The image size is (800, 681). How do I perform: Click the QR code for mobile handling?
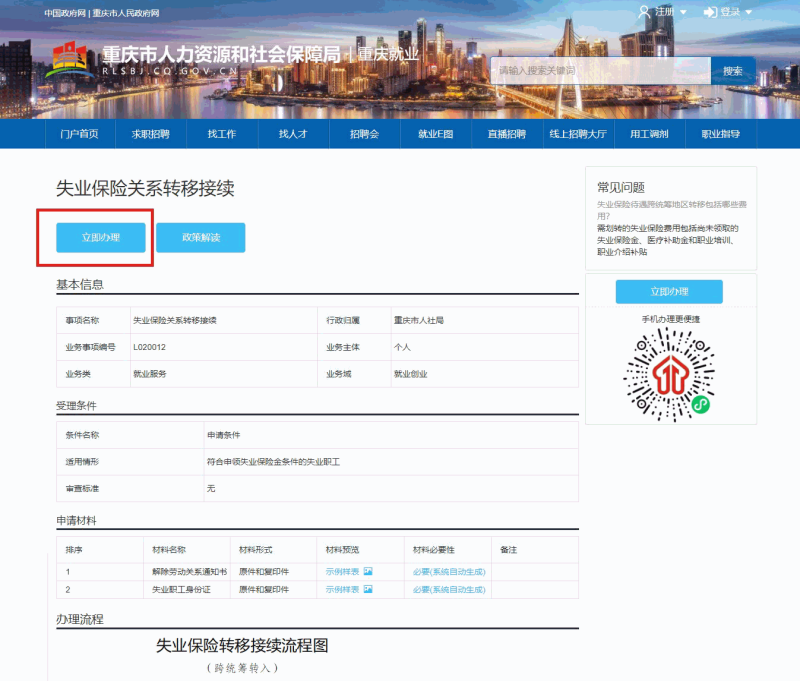pyautogui.click(x=669, y=371)
